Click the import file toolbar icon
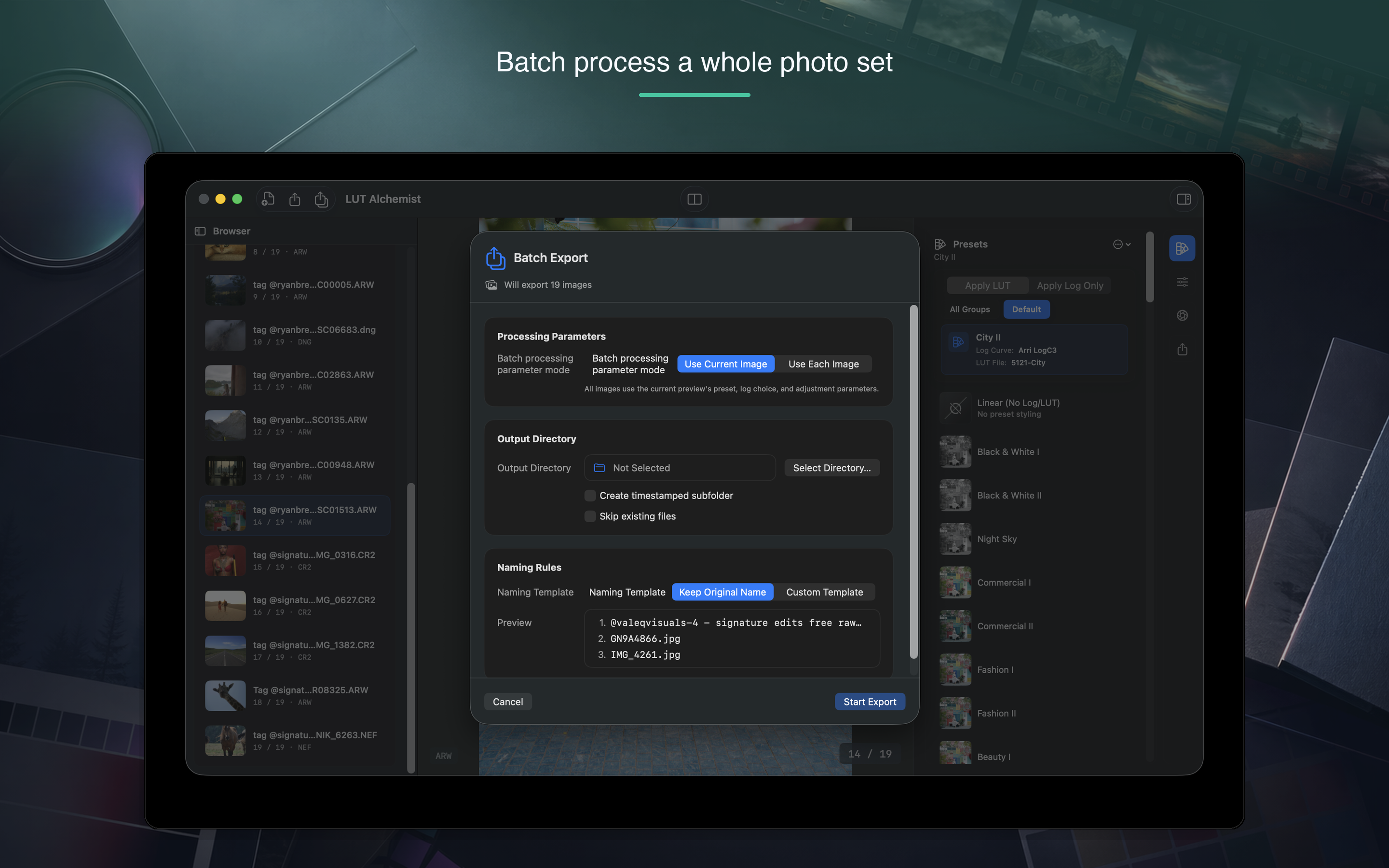This screenshot has width=1389, height=868. [x=268, y=199]
